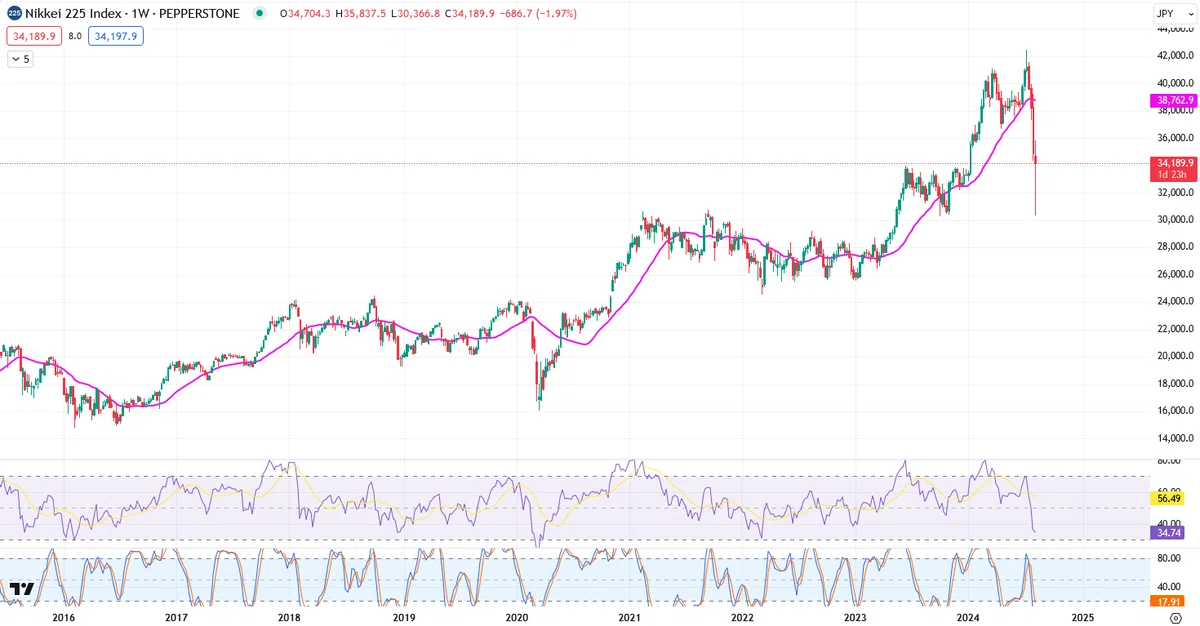Click the 2024 label on the time axis
1200x626 pixels.
[968, 618]
